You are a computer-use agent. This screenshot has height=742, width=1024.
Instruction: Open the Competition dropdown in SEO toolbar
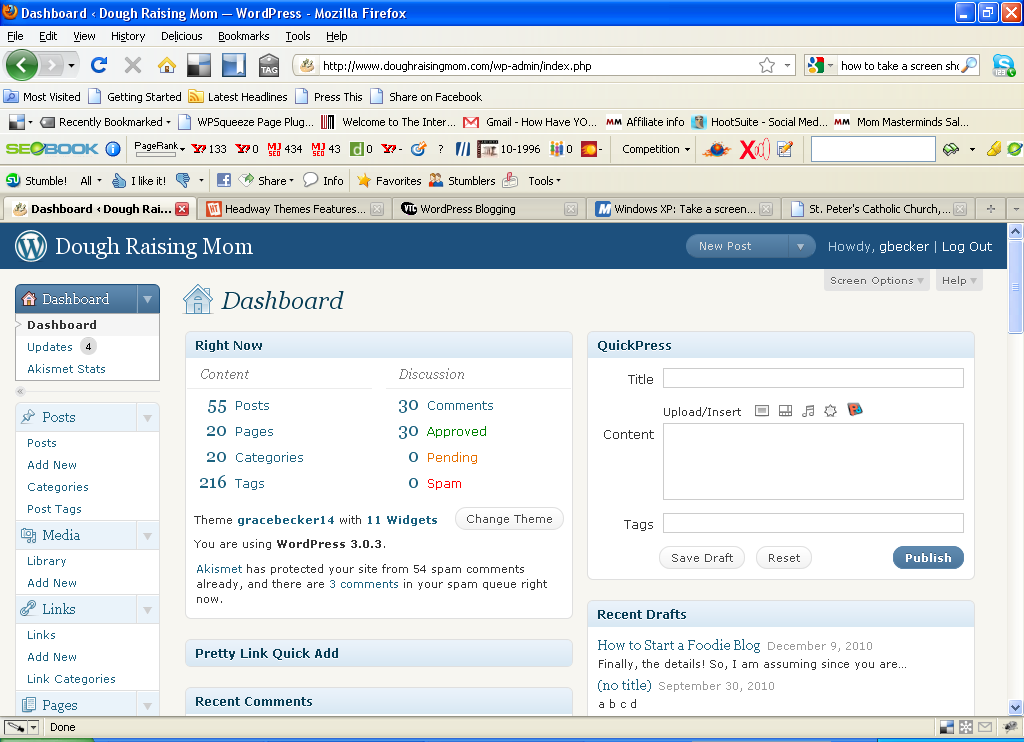(x=656, y=149)
